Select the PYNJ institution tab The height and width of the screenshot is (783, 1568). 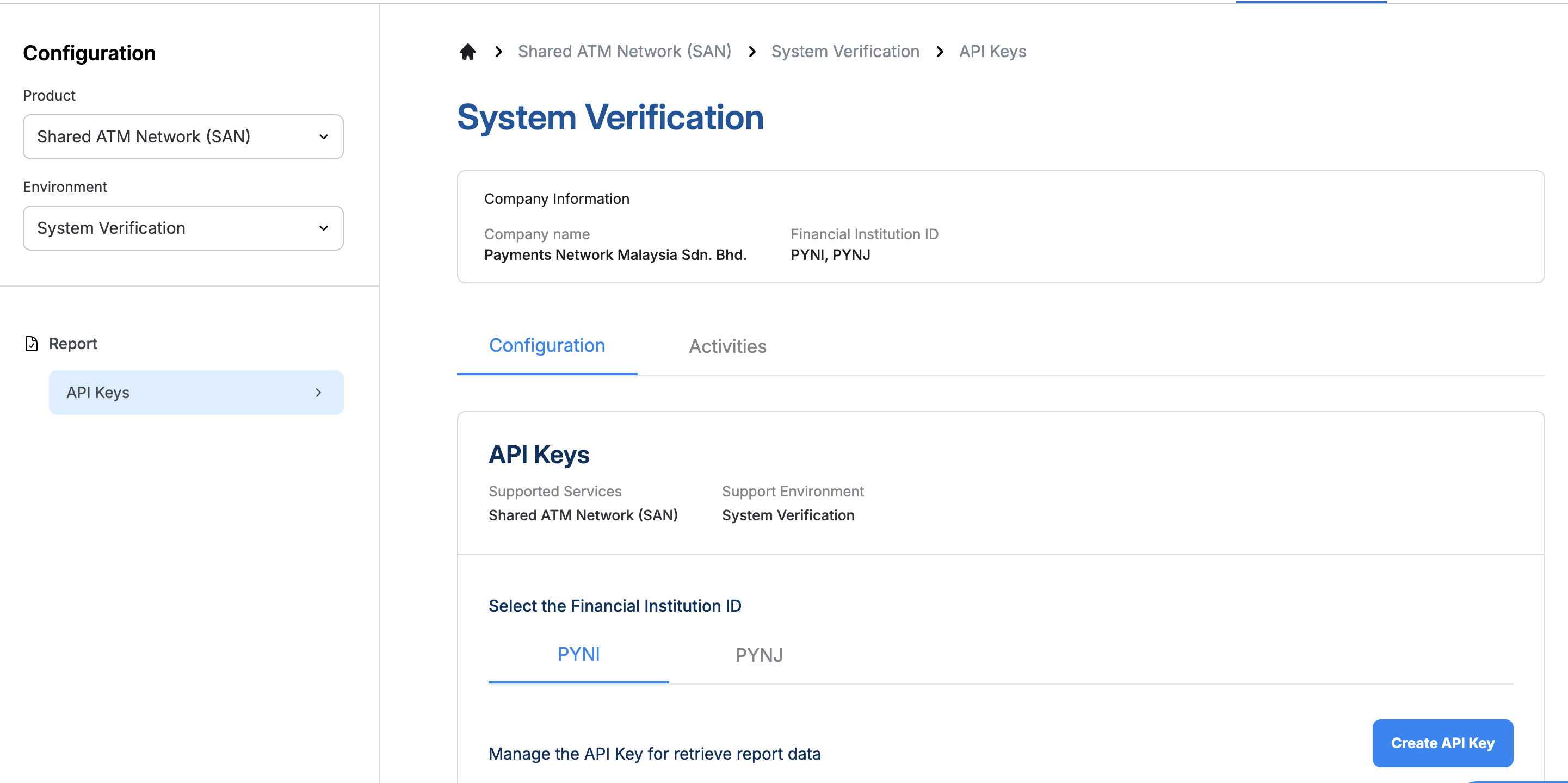[758, 655]
